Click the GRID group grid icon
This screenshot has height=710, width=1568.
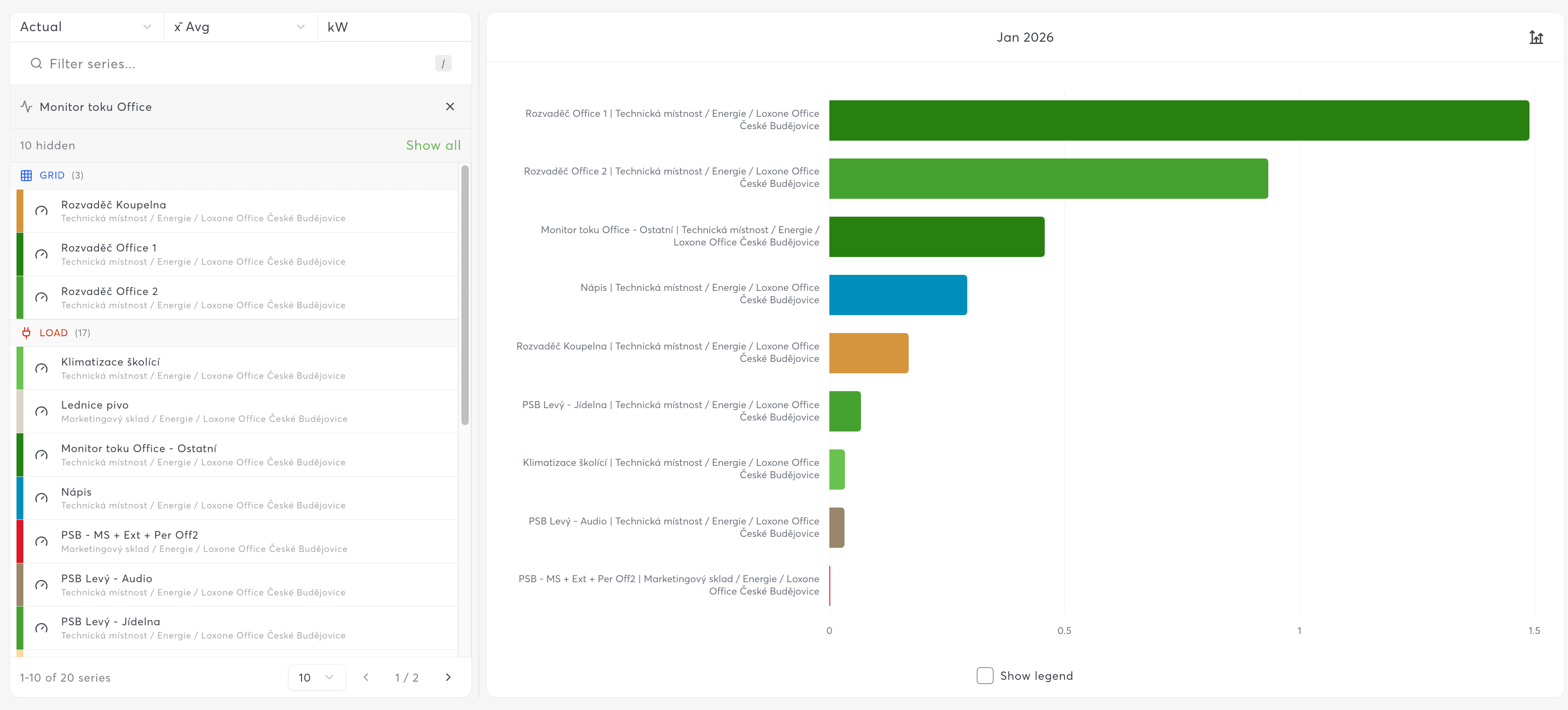(26, 175)
